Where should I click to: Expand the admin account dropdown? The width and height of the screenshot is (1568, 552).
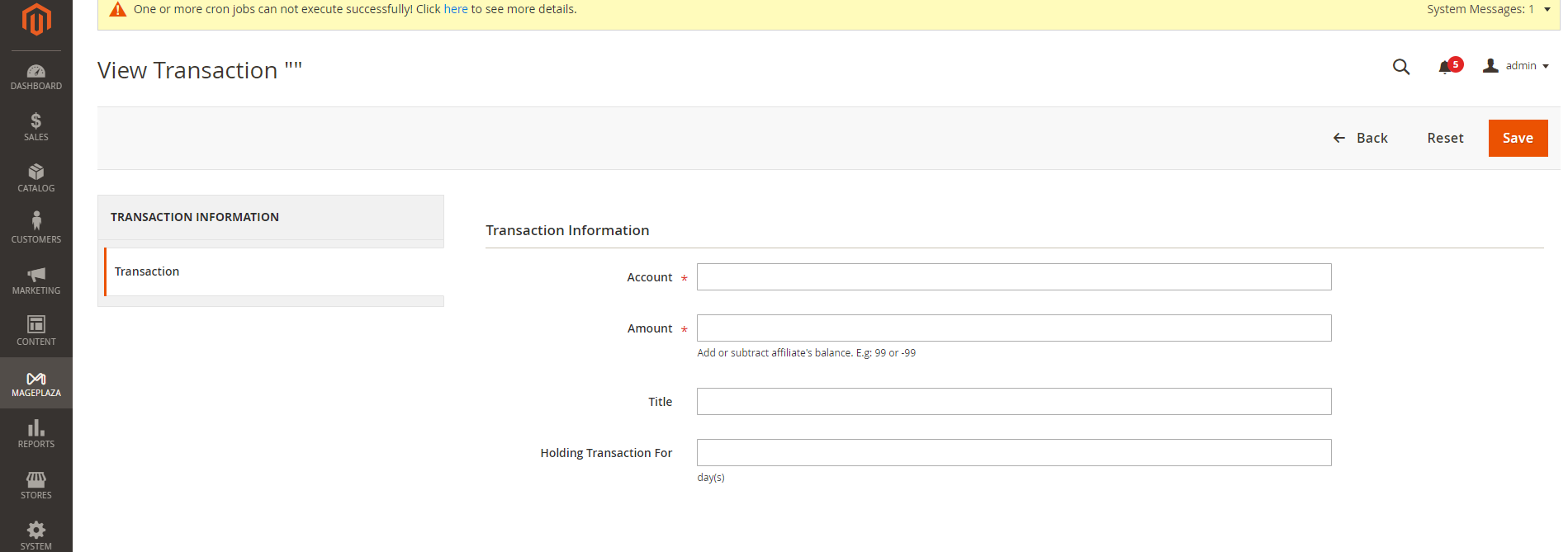pos(1516,66)
